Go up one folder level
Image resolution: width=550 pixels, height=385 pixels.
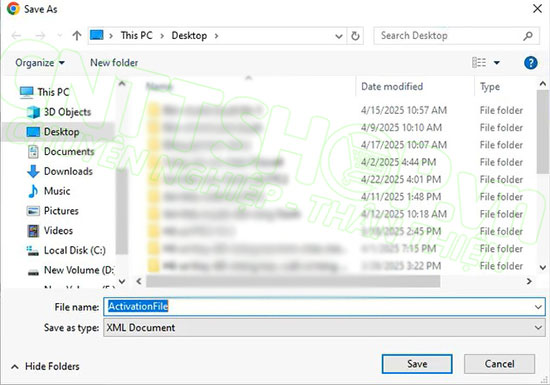(76, 35)
